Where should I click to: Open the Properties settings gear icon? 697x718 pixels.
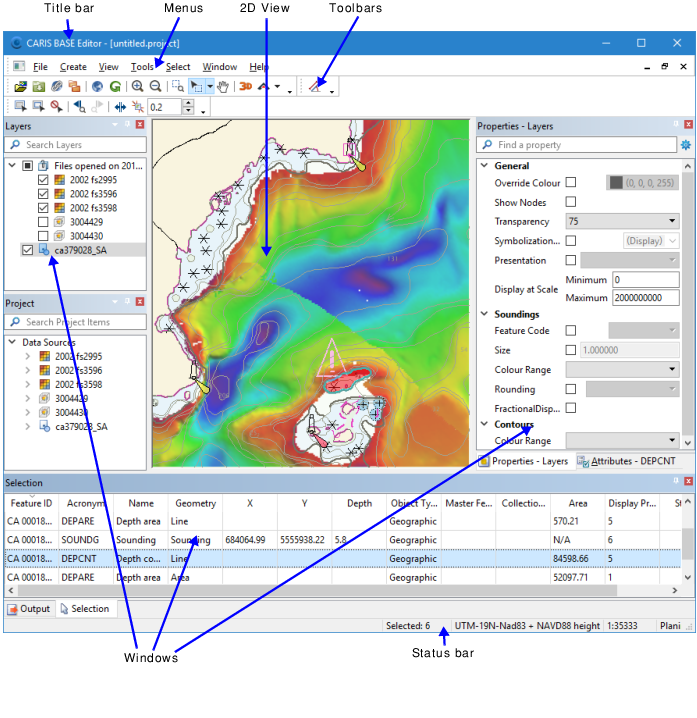pyautogui.click(x=686, y=145)
